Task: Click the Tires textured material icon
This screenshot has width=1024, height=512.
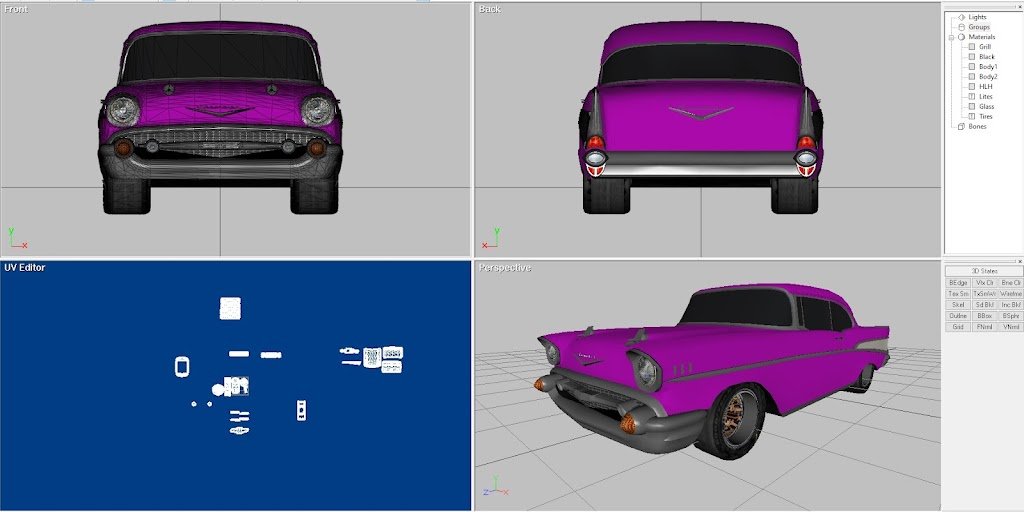Action: (x=971, y=116)
